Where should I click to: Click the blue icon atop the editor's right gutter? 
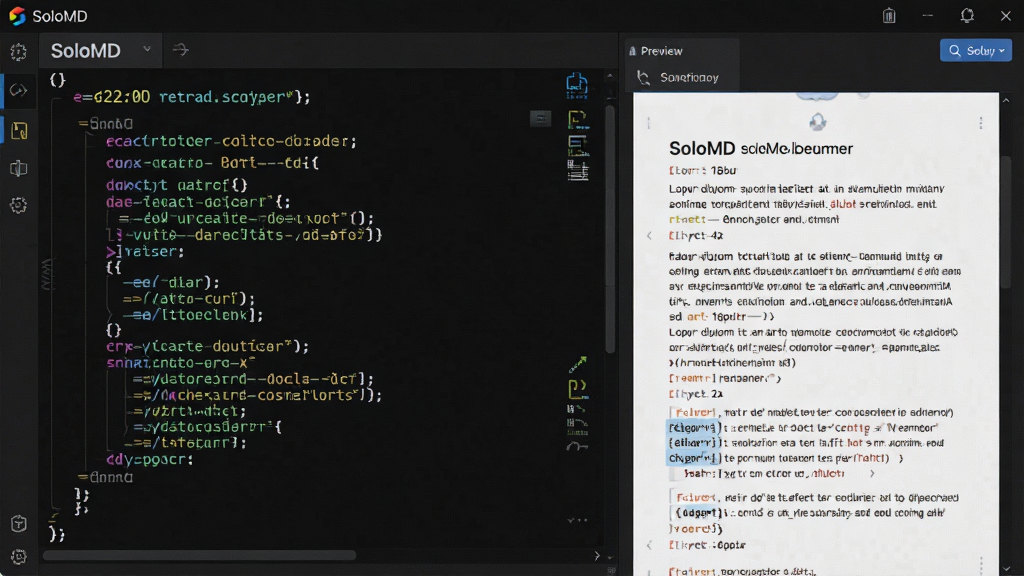[577, 86]
